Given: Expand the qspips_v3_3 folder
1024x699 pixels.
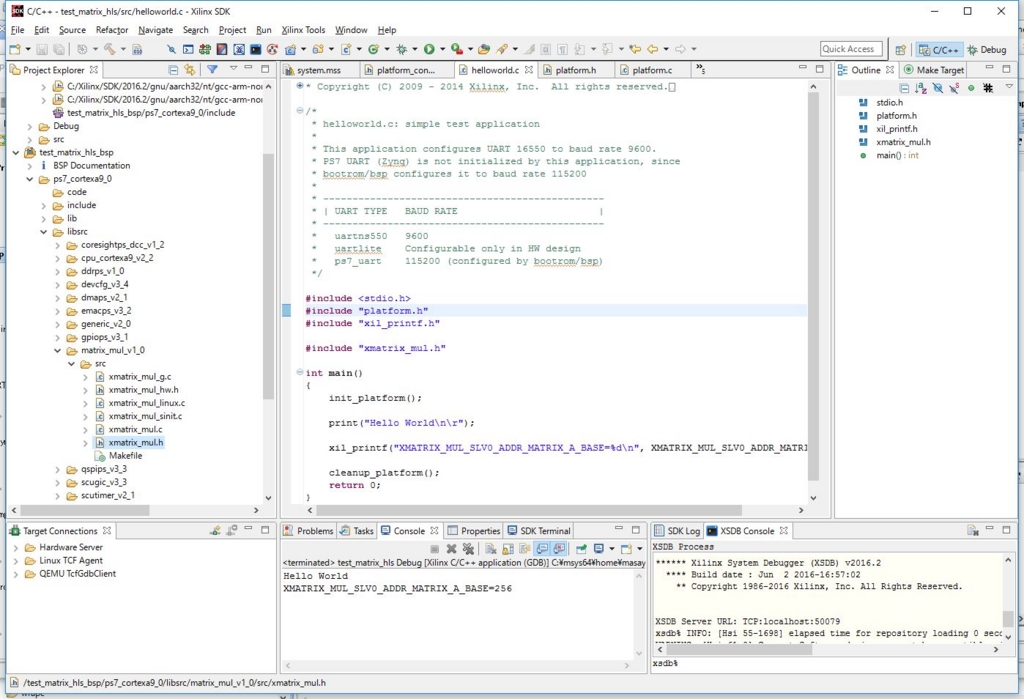Looking at the screenshot, I should tap(57, 469).
